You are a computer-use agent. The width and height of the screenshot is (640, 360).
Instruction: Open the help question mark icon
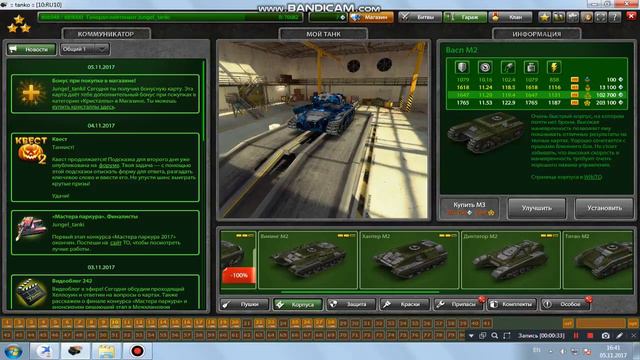(614, 17)
